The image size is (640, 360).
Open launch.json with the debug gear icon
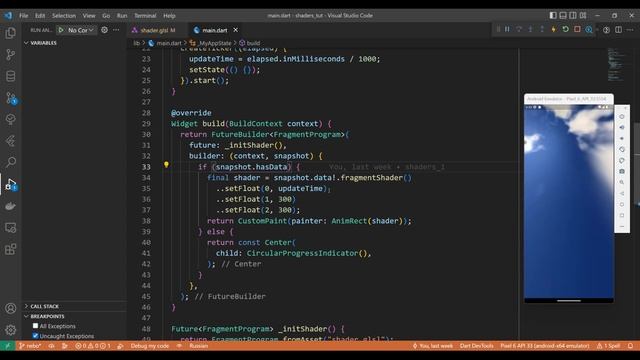point(104,30)
